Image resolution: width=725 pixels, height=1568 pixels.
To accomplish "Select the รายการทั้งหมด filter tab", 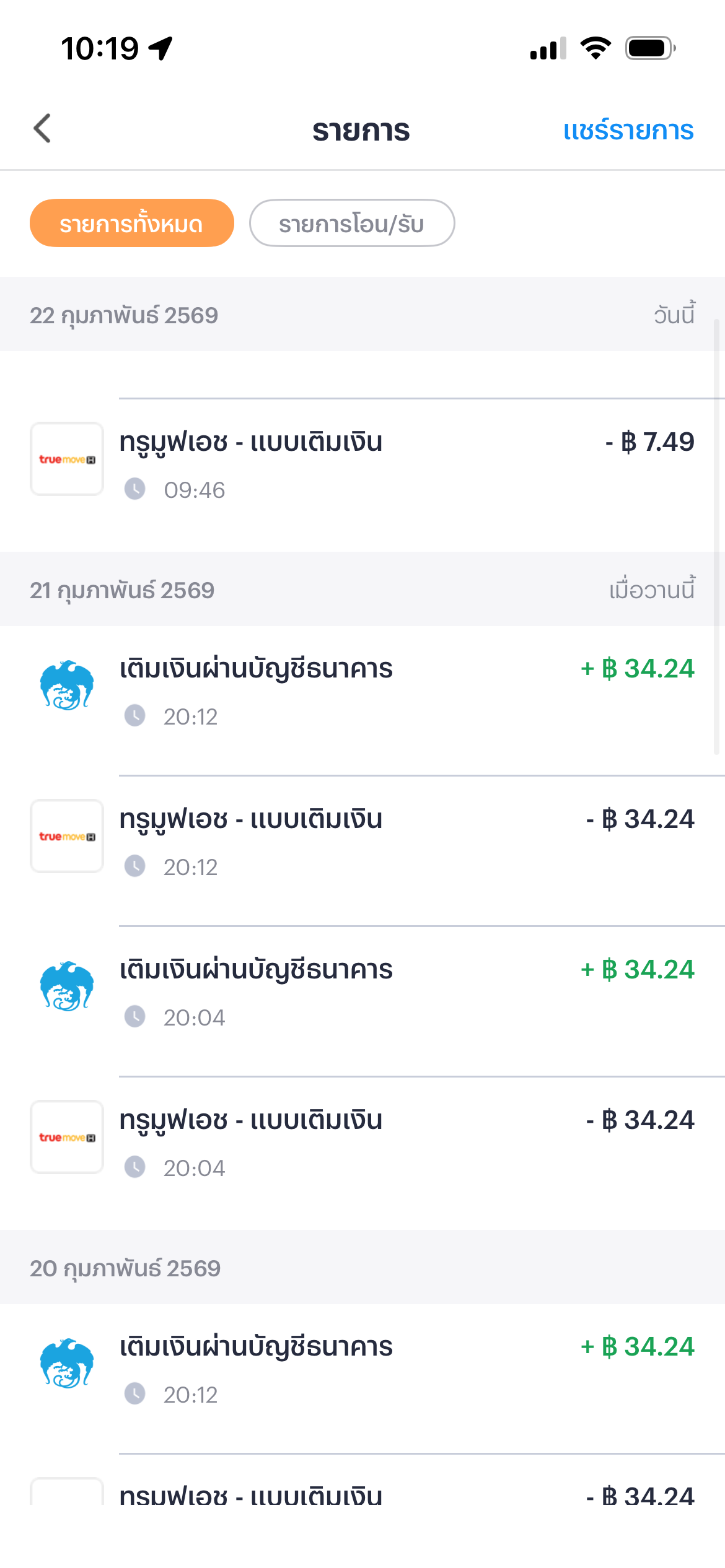I will [131, 224].
